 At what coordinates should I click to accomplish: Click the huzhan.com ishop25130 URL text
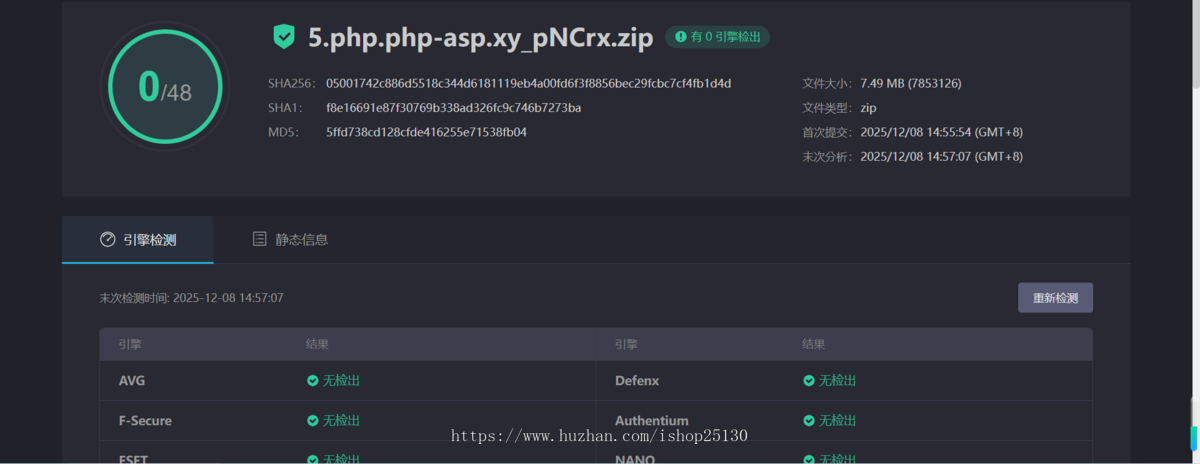click(x=599, y=436)
